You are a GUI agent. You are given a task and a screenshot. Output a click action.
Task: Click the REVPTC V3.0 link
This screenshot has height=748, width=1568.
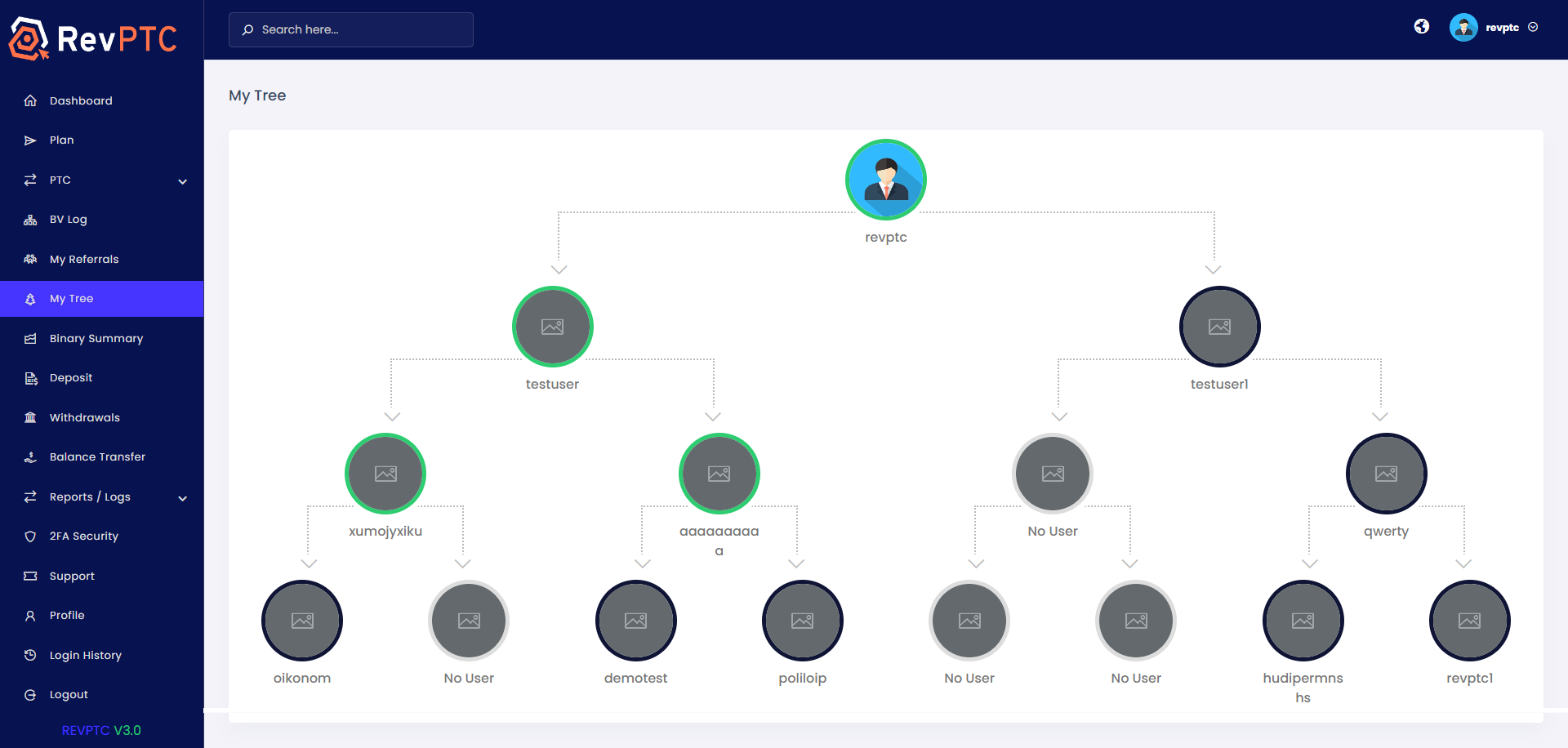click(x=101, y=730)
